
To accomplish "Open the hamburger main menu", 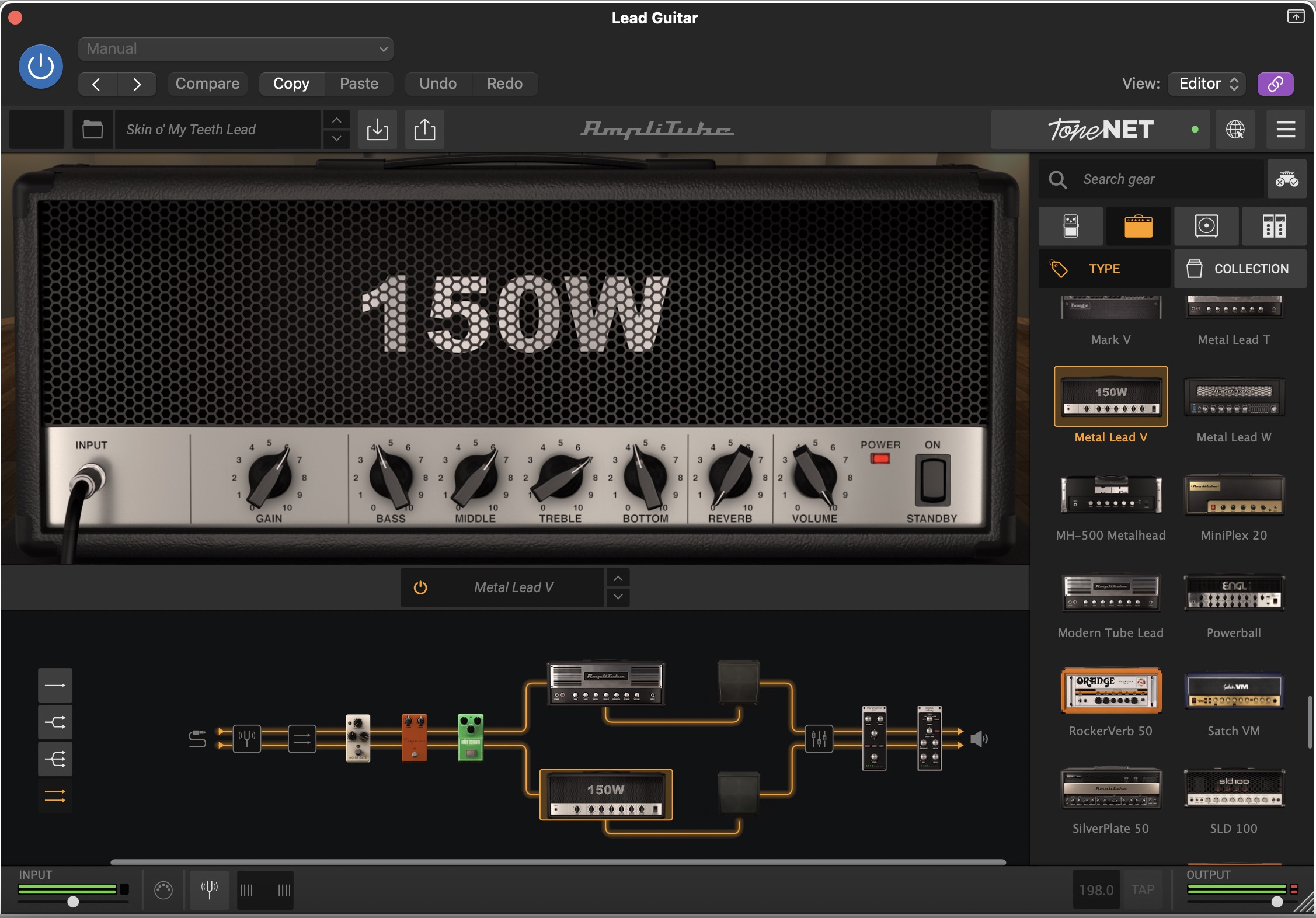I will tap(1286, 129).
